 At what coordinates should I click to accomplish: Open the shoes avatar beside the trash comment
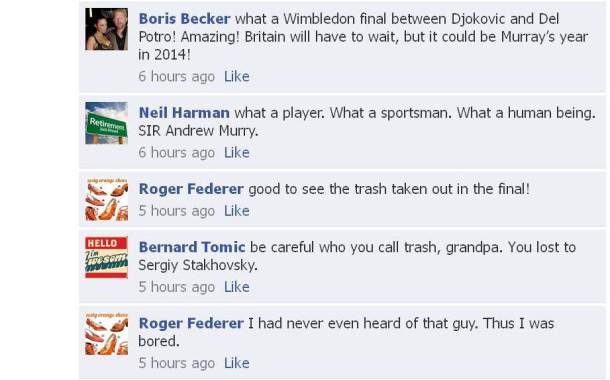[x=107, y=200]
